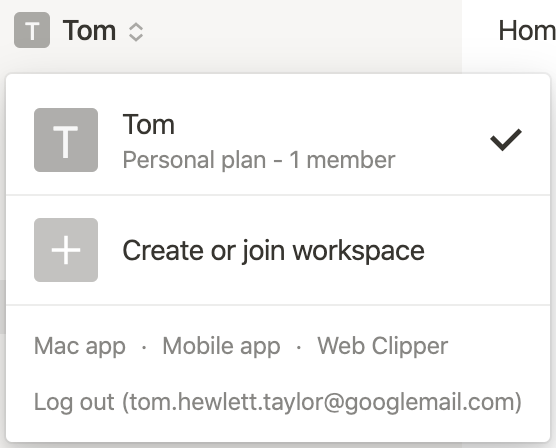Click the Tom workspace name in the top header
The width and height of the screenshot is (556, 448).
(89, 31)
